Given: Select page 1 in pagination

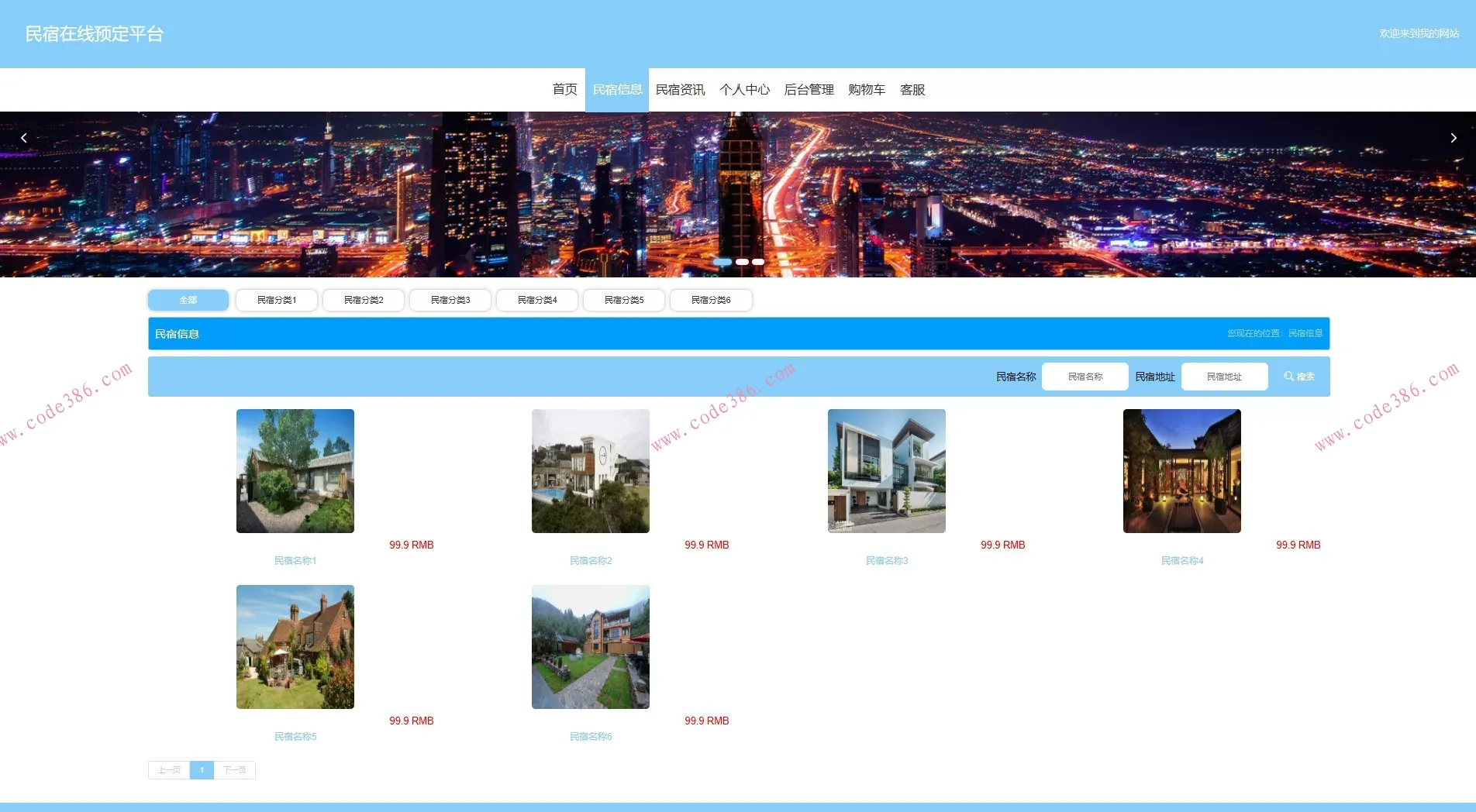Looking at the screenshot, I should coord(202,770).
